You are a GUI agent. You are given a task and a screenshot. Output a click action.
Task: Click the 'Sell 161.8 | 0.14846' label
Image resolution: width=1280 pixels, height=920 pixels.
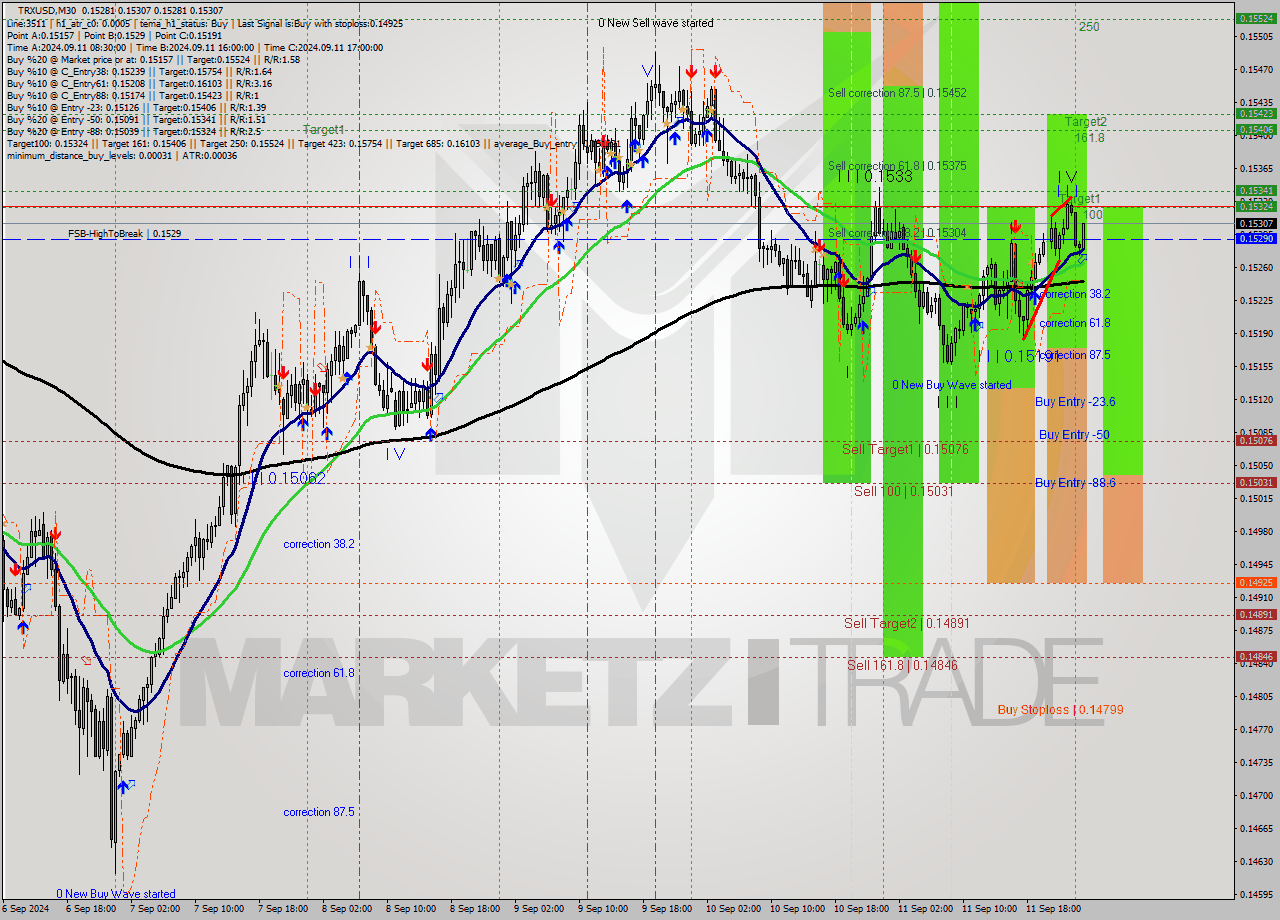coord(902,665)
